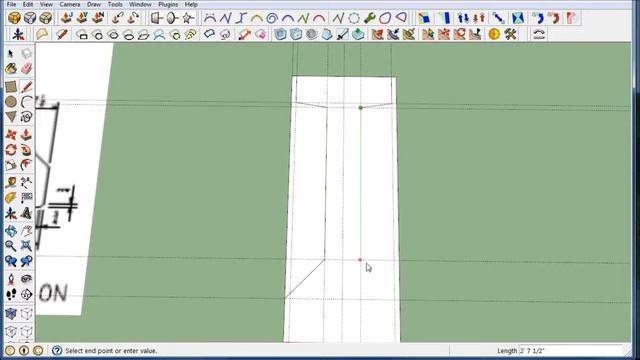Click the sword-shaped plugin icon
Viewport: 640px width, 360px height.
click(342, 34)
